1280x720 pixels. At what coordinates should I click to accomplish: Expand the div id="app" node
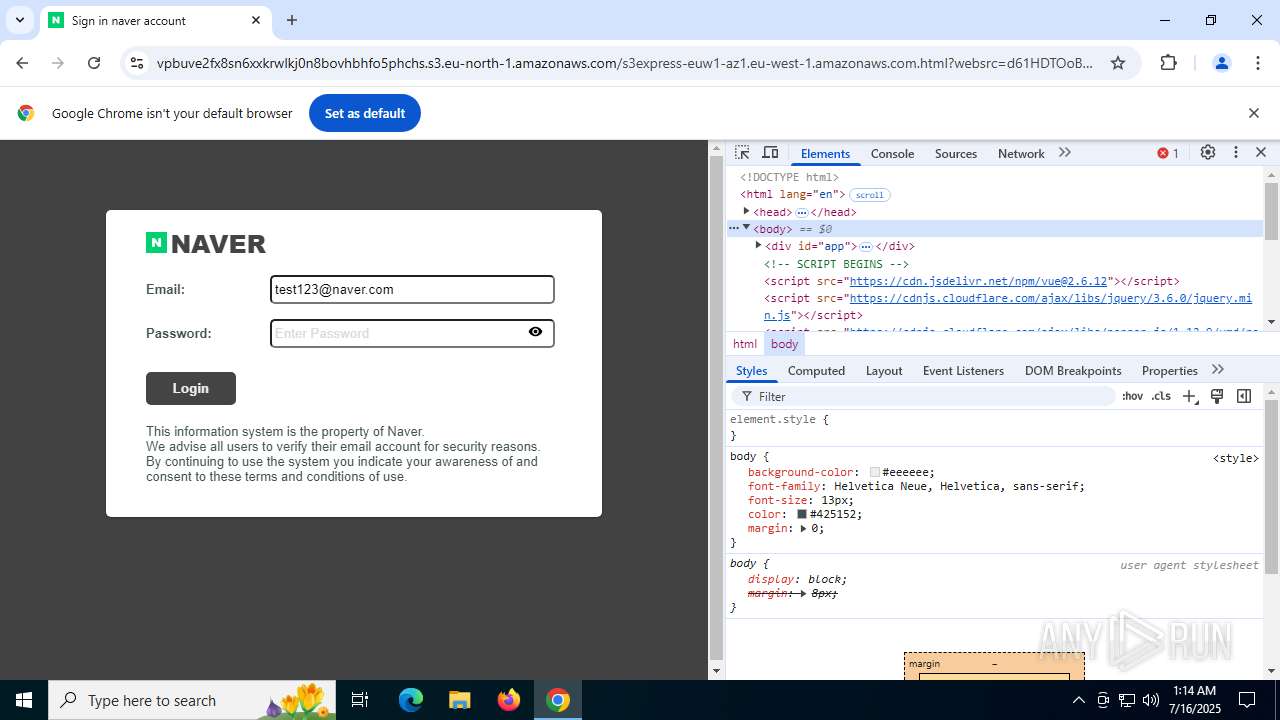pyautogui.click(x=758, y=245)
